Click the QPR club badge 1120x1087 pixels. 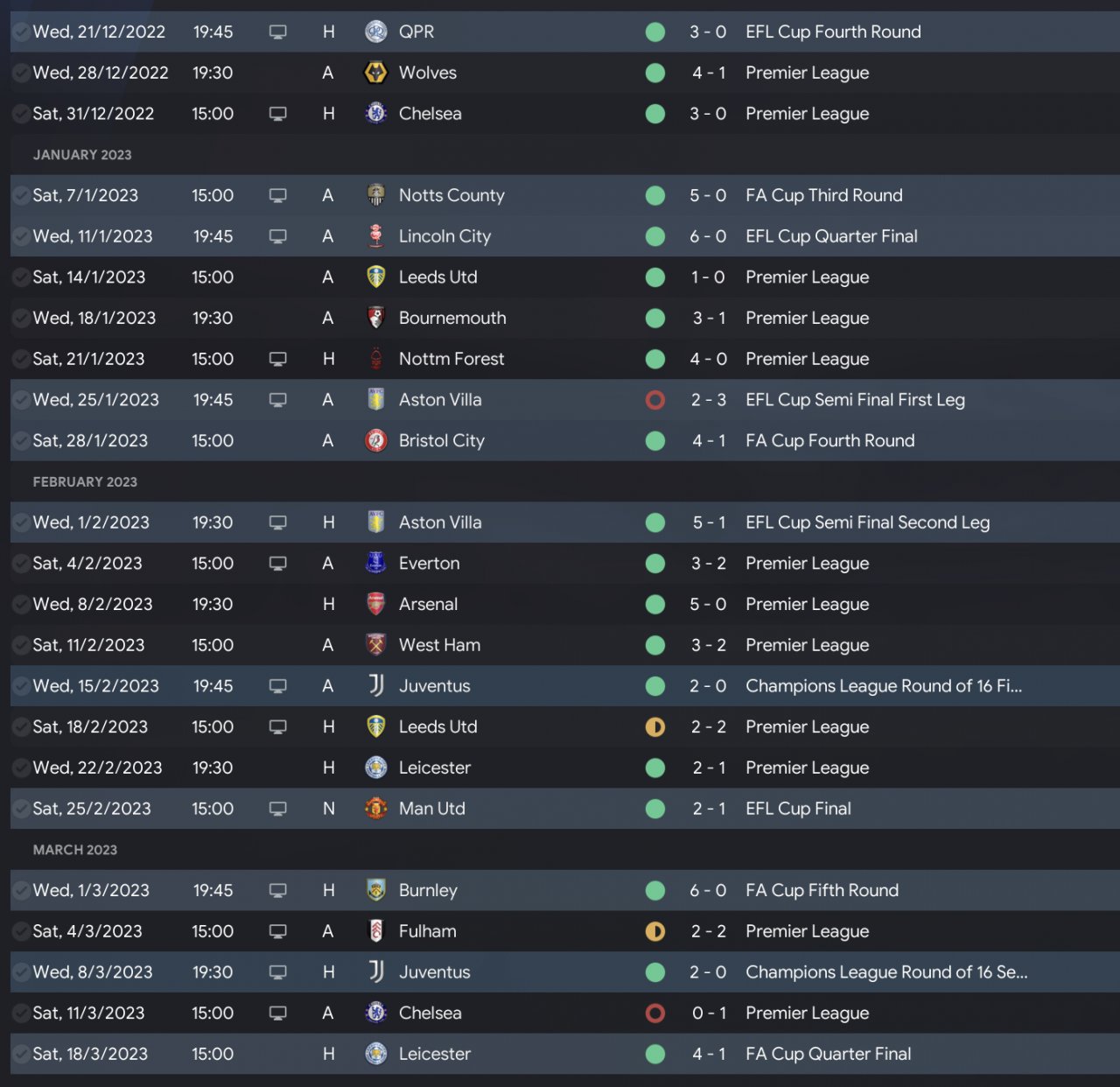click(375, 32)
